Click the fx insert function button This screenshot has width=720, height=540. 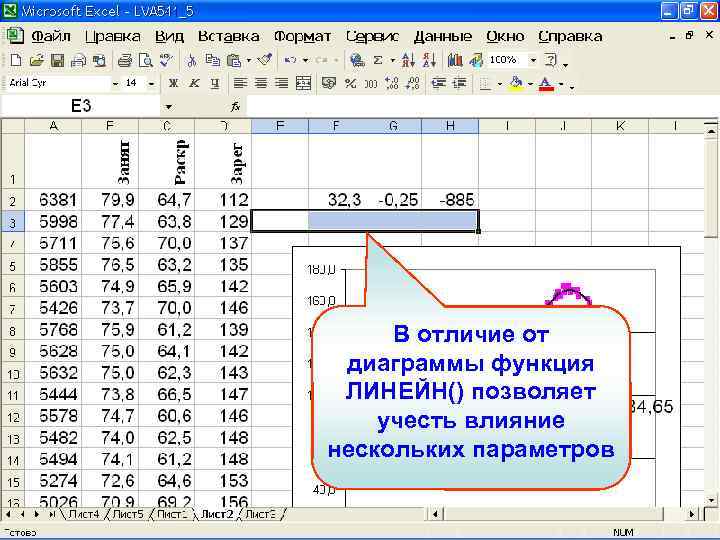pos(236,107)
